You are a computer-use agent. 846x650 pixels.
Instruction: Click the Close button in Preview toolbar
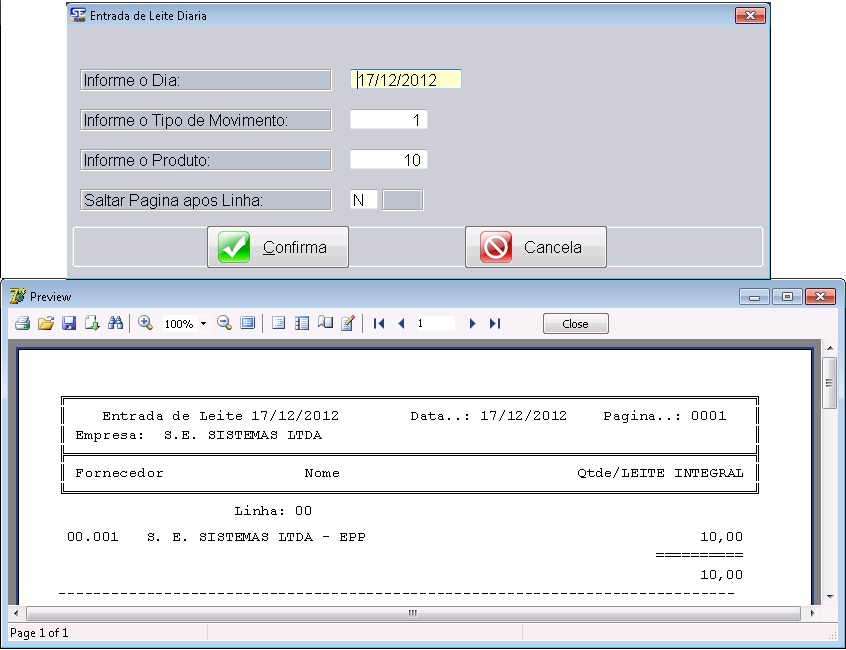(575, 324)
